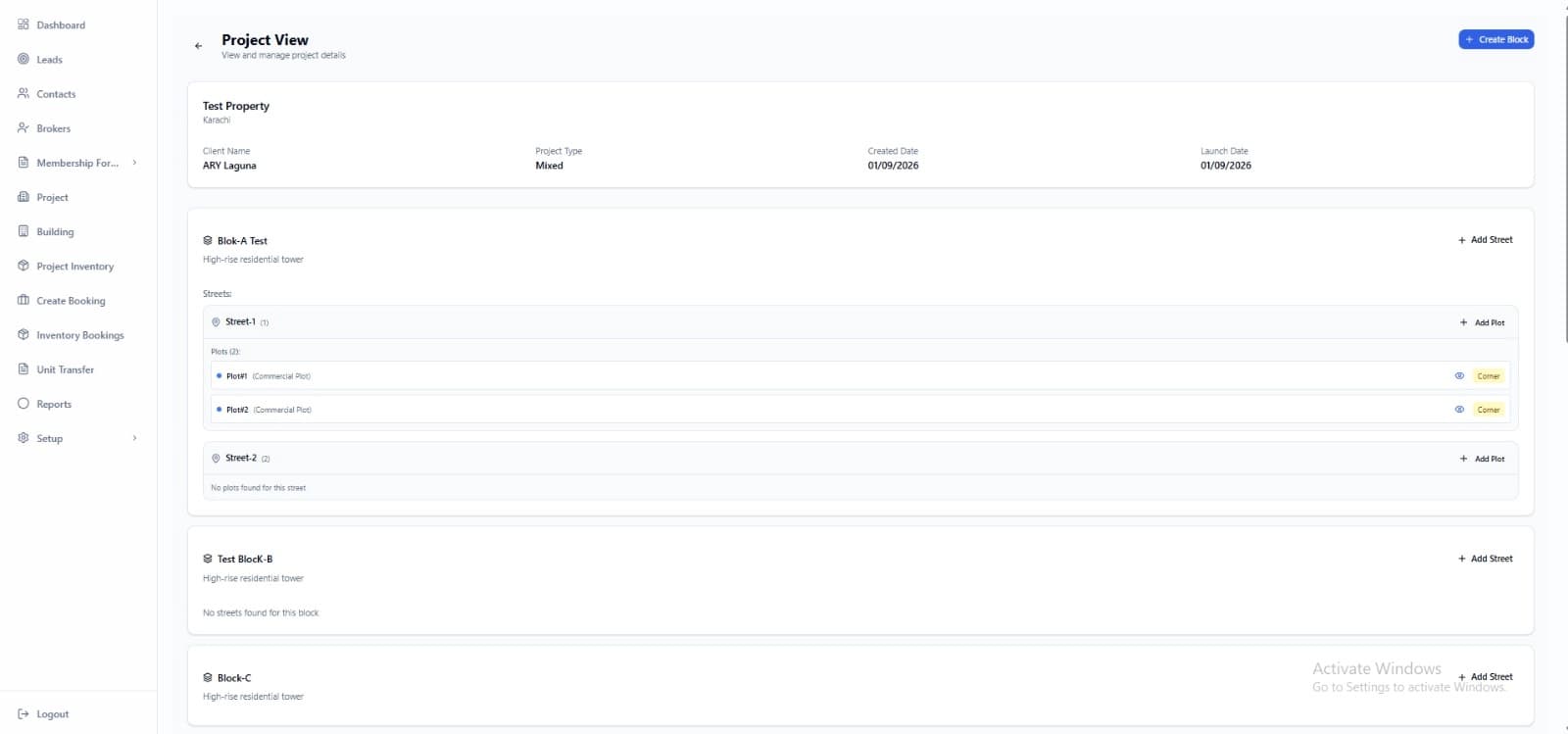The image size is (1568, 734).
Task: Click the Setup gear icon
Action: click(24, 438)
